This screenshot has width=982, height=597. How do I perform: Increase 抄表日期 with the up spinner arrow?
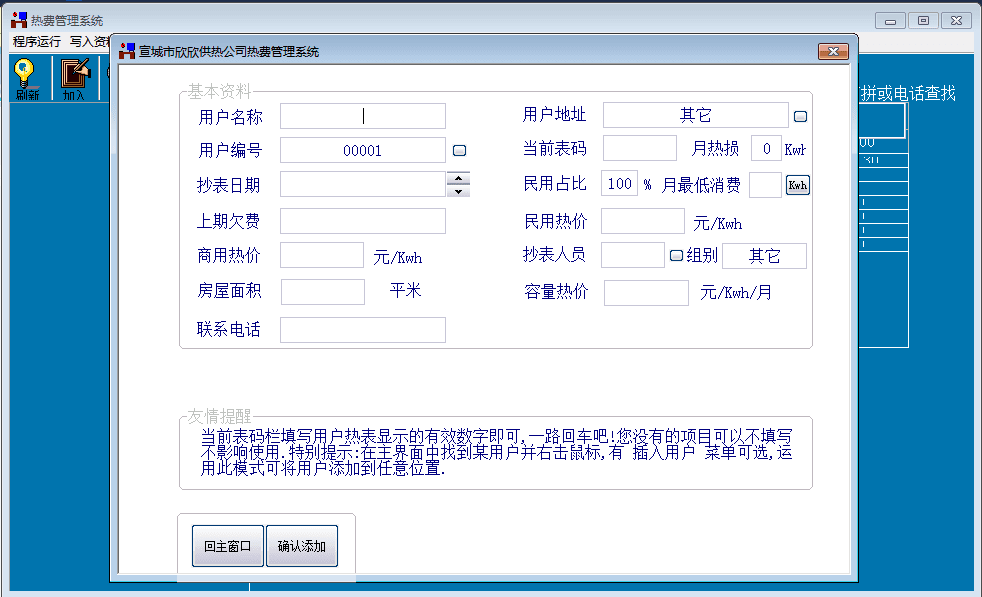click(458, 178)
